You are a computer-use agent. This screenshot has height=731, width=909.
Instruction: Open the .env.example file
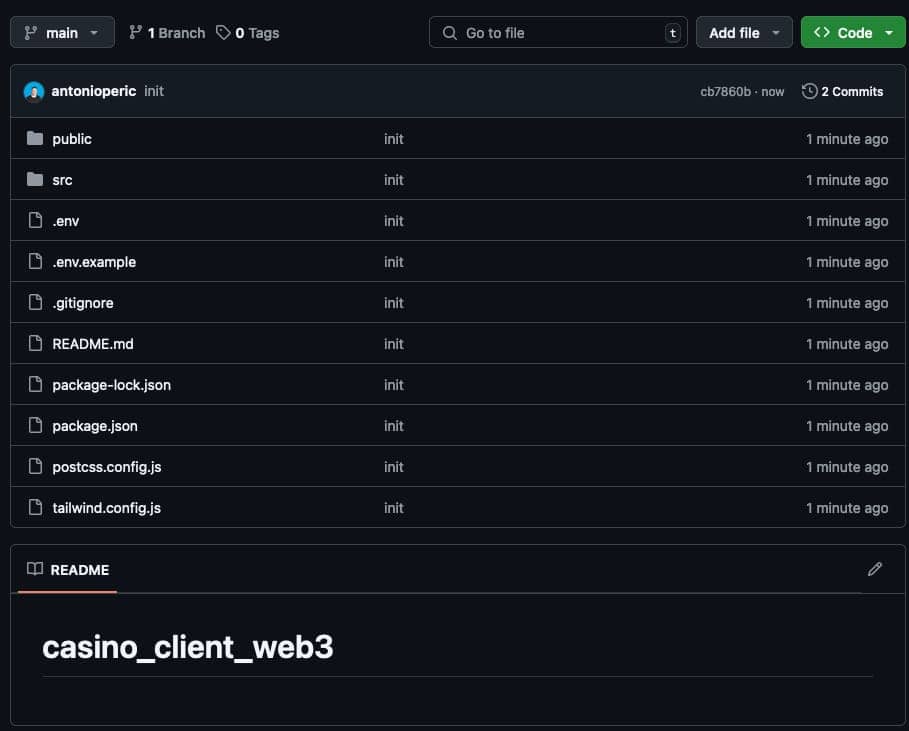(94, 262)
